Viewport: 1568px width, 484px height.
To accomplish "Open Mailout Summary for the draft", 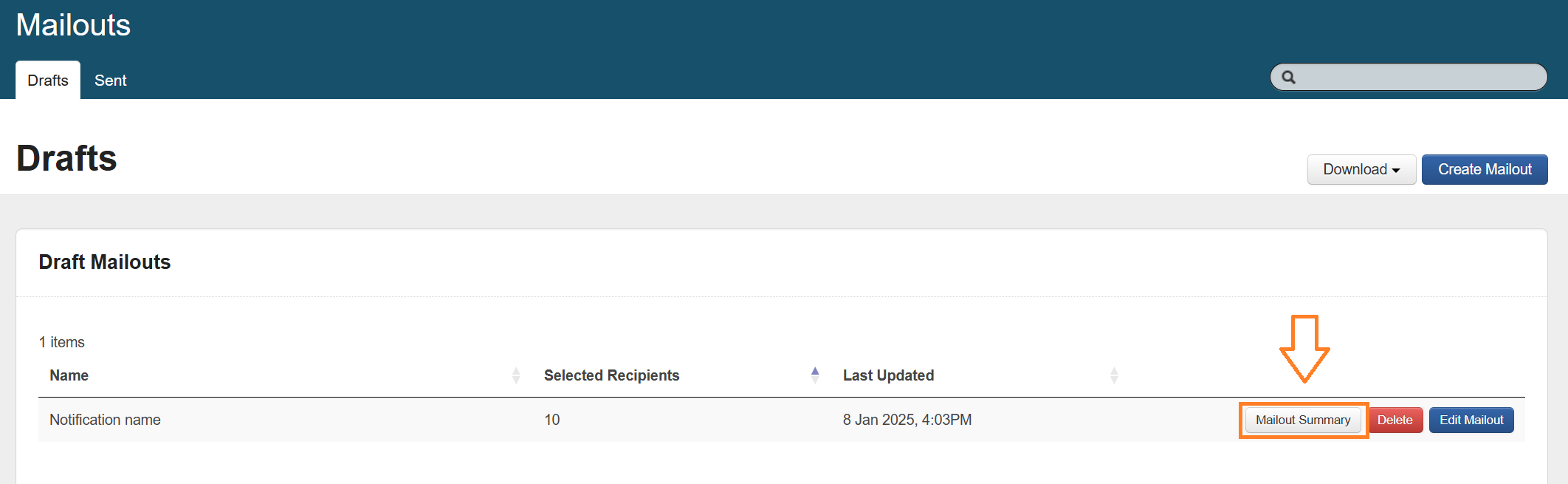I will click(1303, 420).
